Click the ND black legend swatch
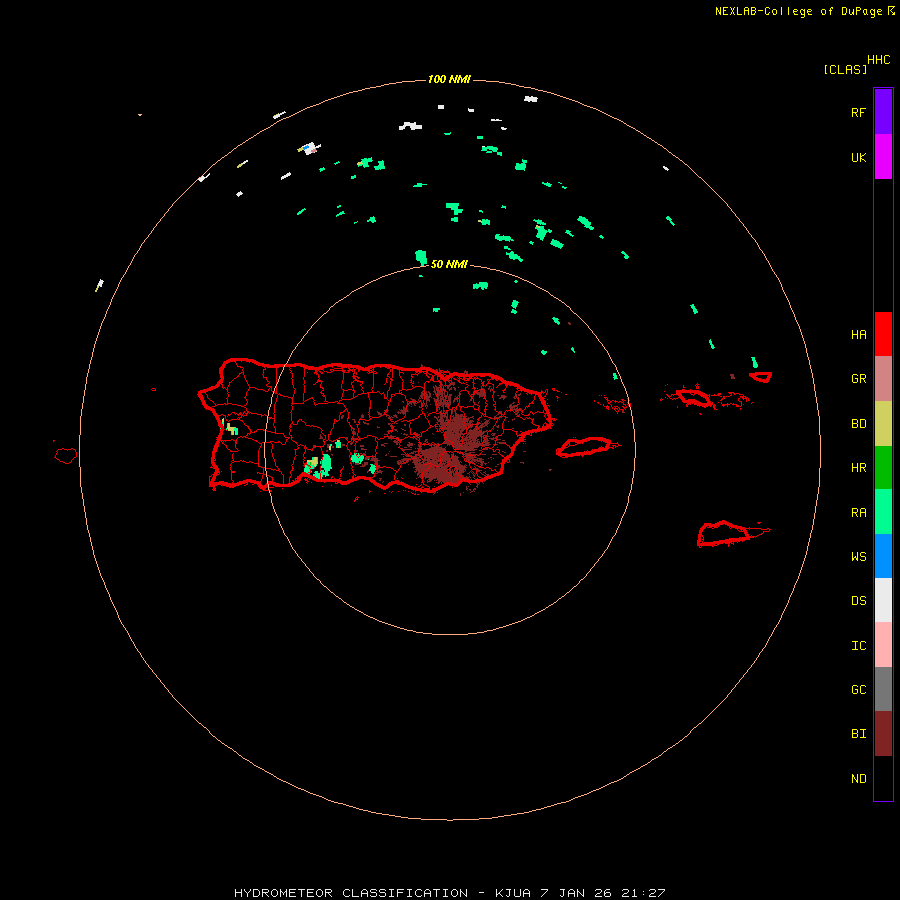The height and width of the screenshot is (900, 900). [883, 778]
